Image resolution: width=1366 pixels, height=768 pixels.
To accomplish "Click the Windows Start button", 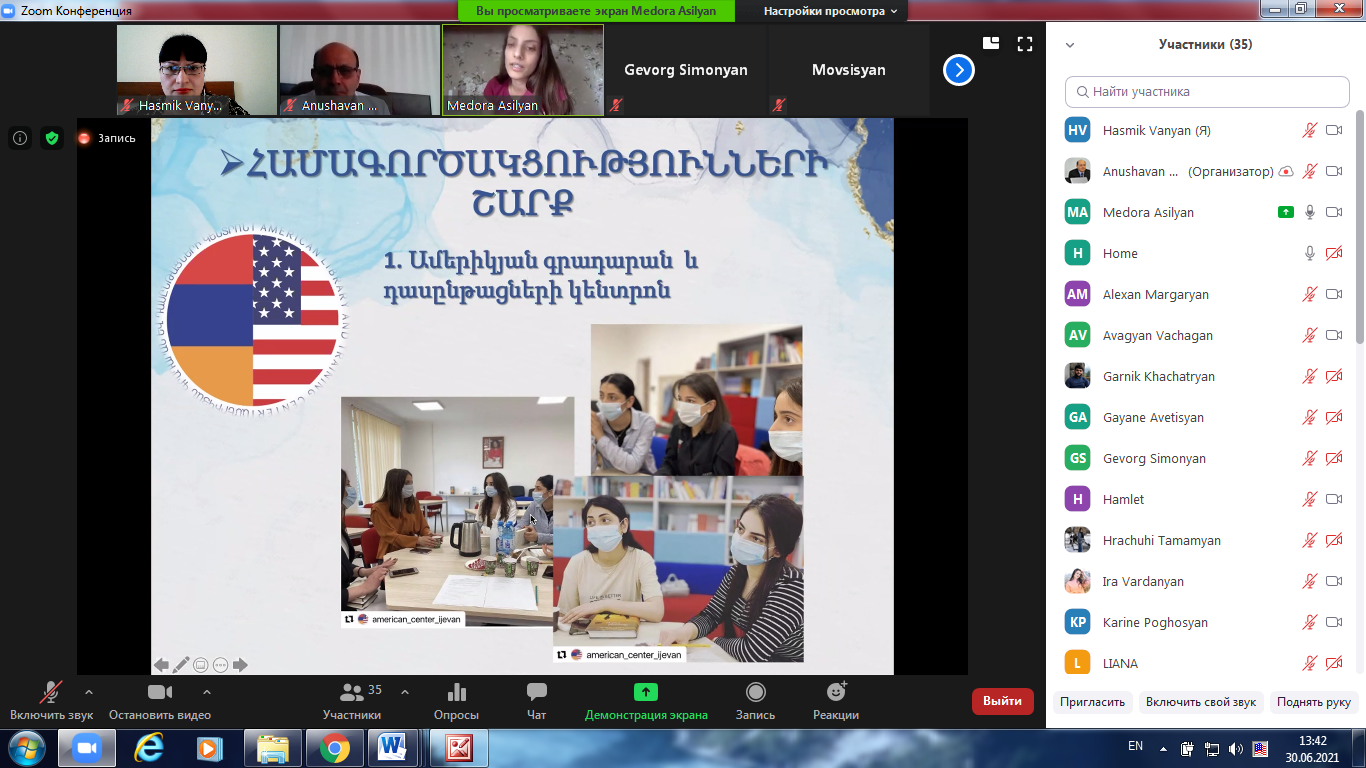I will click(26, 748).
